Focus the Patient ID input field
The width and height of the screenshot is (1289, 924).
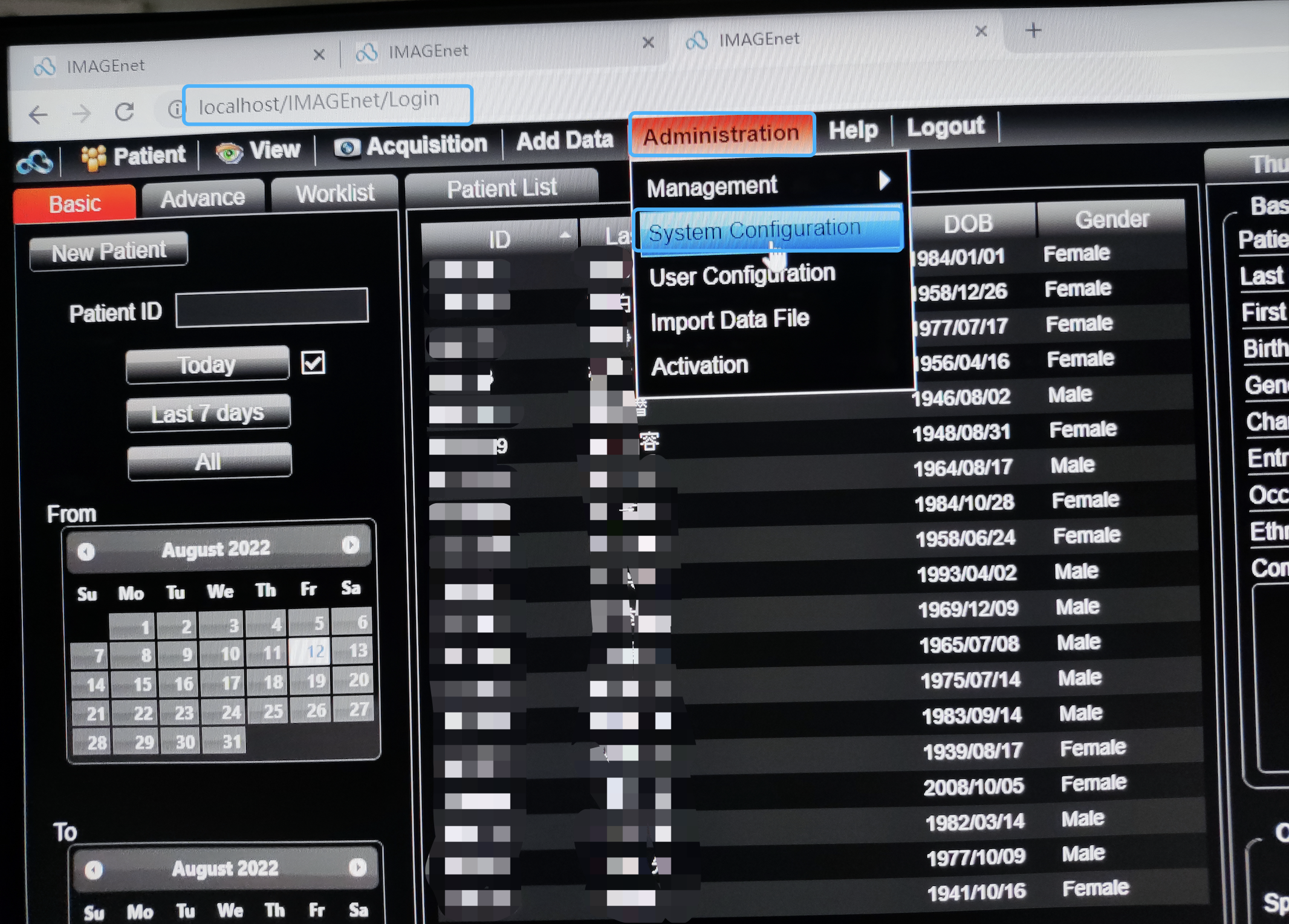pyautogui.click(x=272, y=307)
